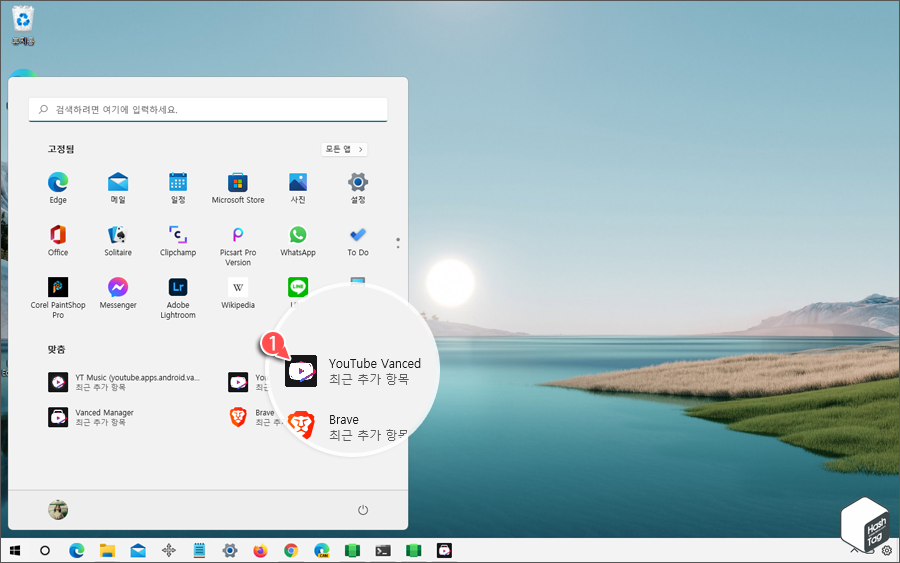Viewport: 900px width, 563px height.
Task: Click the power button in Start
Action: 363,510
